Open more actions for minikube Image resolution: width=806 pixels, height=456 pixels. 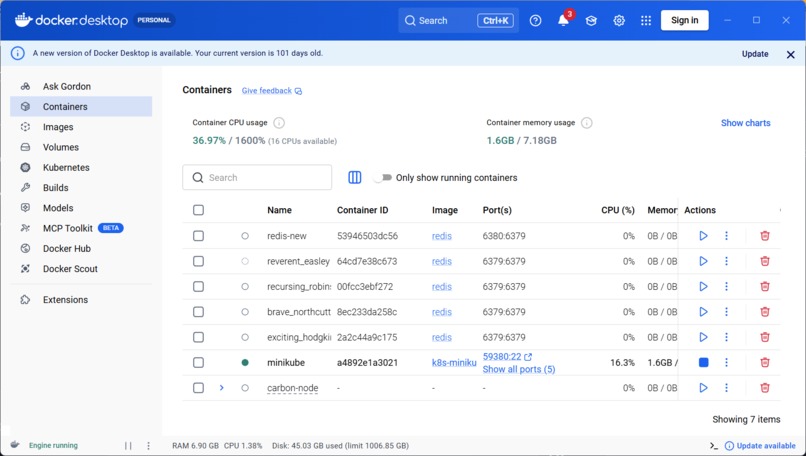point(726,362)
